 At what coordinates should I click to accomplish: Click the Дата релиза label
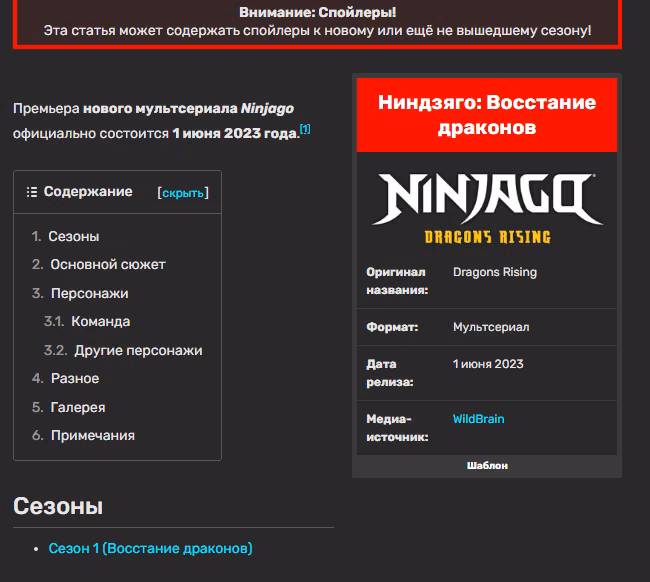[x=390, y=373]
